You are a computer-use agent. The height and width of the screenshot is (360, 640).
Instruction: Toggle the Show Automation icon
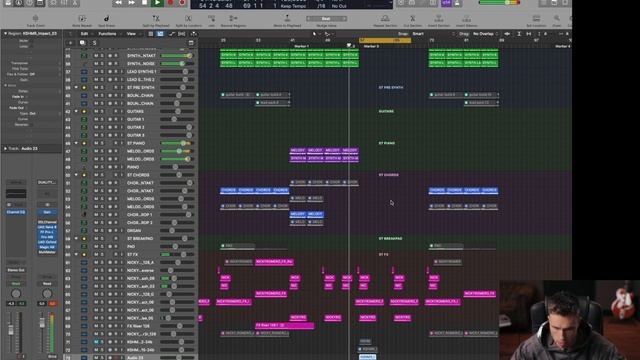click(171, 34)
